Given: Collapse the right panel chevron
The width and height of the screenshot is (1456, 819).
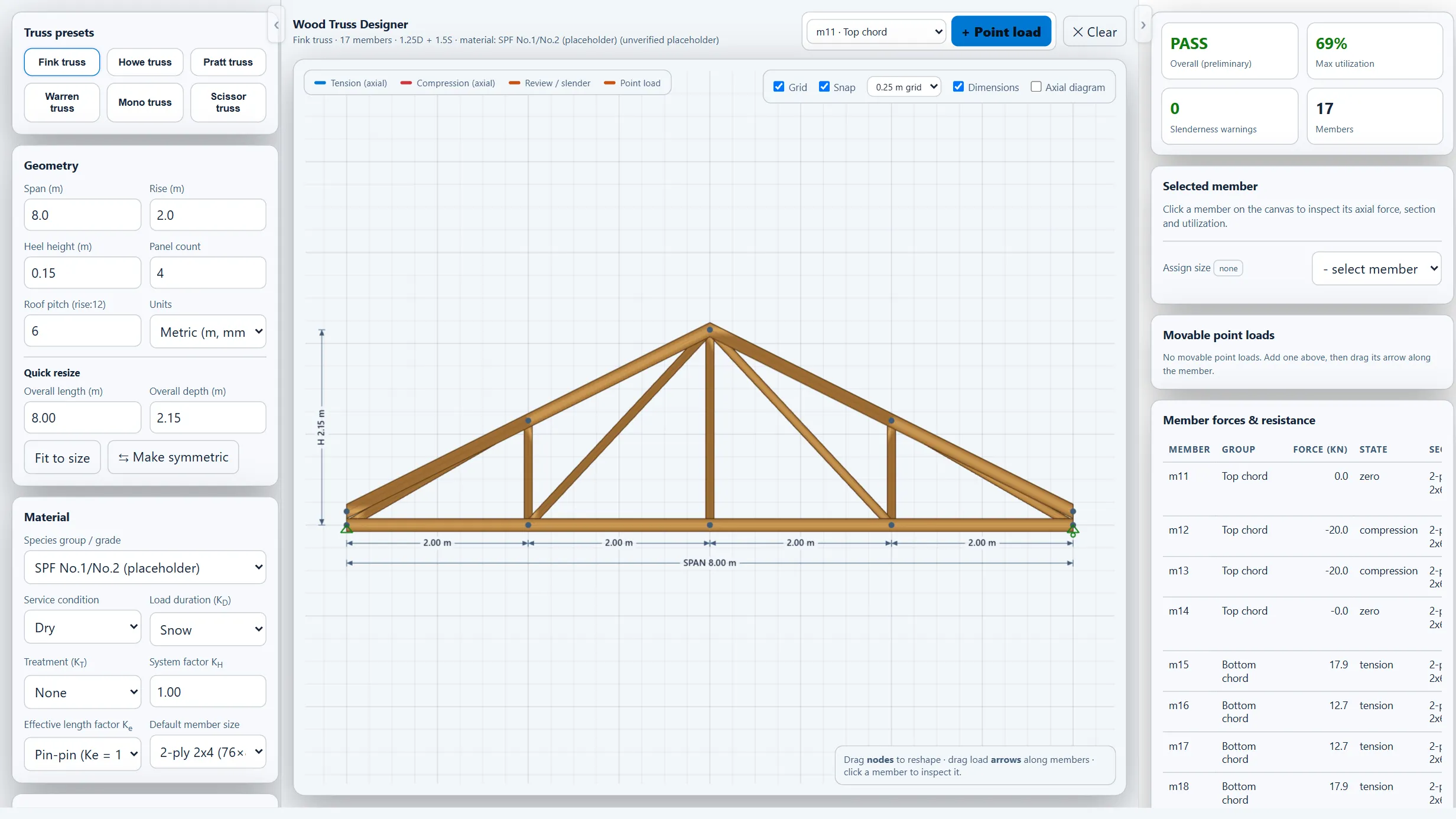Looking at the screenshot, I should (x=1143, y=25).
